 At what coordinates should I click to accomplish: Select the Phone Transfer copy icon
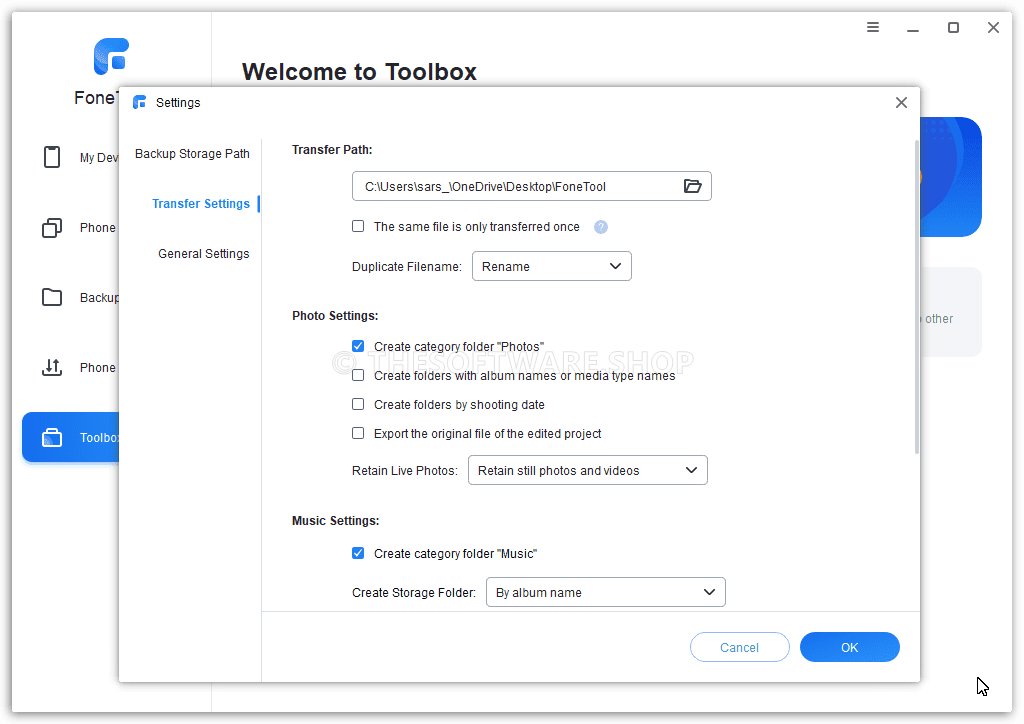(x=52, y=228)
